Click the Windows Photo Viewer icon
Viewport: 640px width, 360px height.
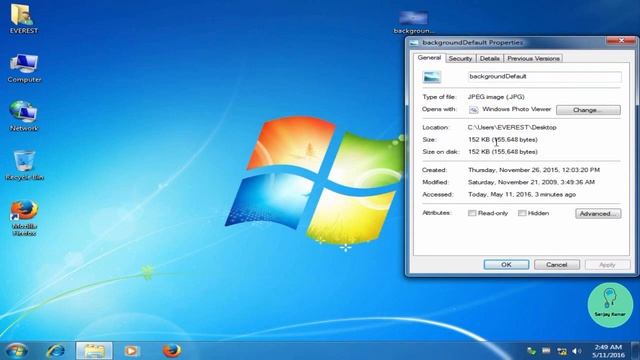[x=473, y=109]
